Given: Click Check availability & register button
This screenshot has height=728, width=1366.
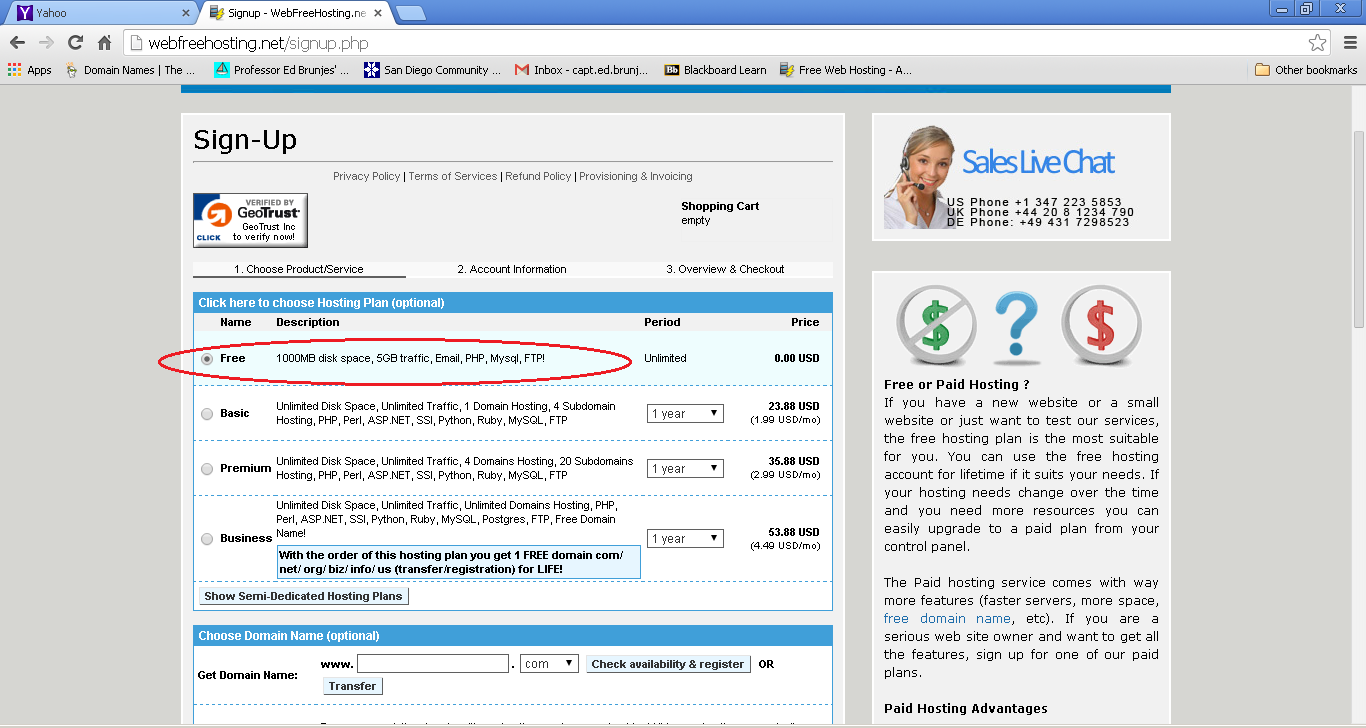Looking at the screenshot, I should 668,664.
